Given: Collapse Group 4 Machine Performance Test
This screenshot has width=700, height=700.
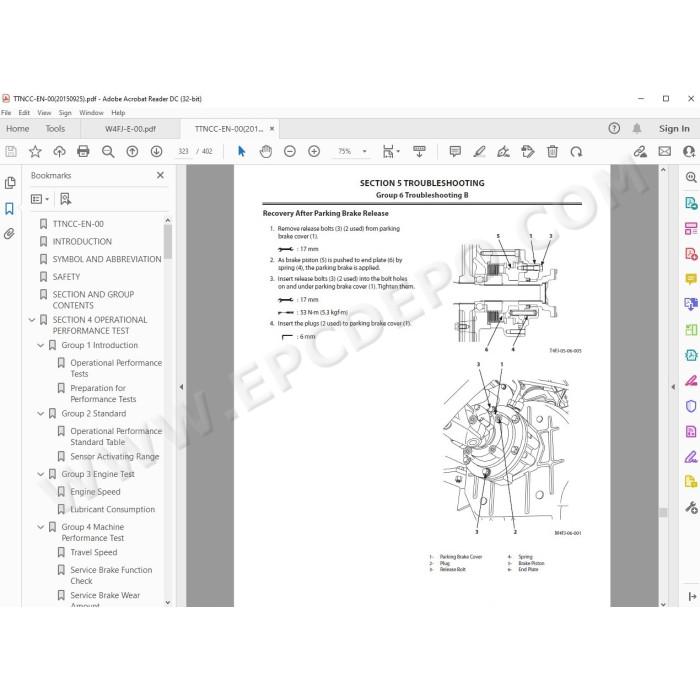Looking at the screenshot, I should (41, 527).
